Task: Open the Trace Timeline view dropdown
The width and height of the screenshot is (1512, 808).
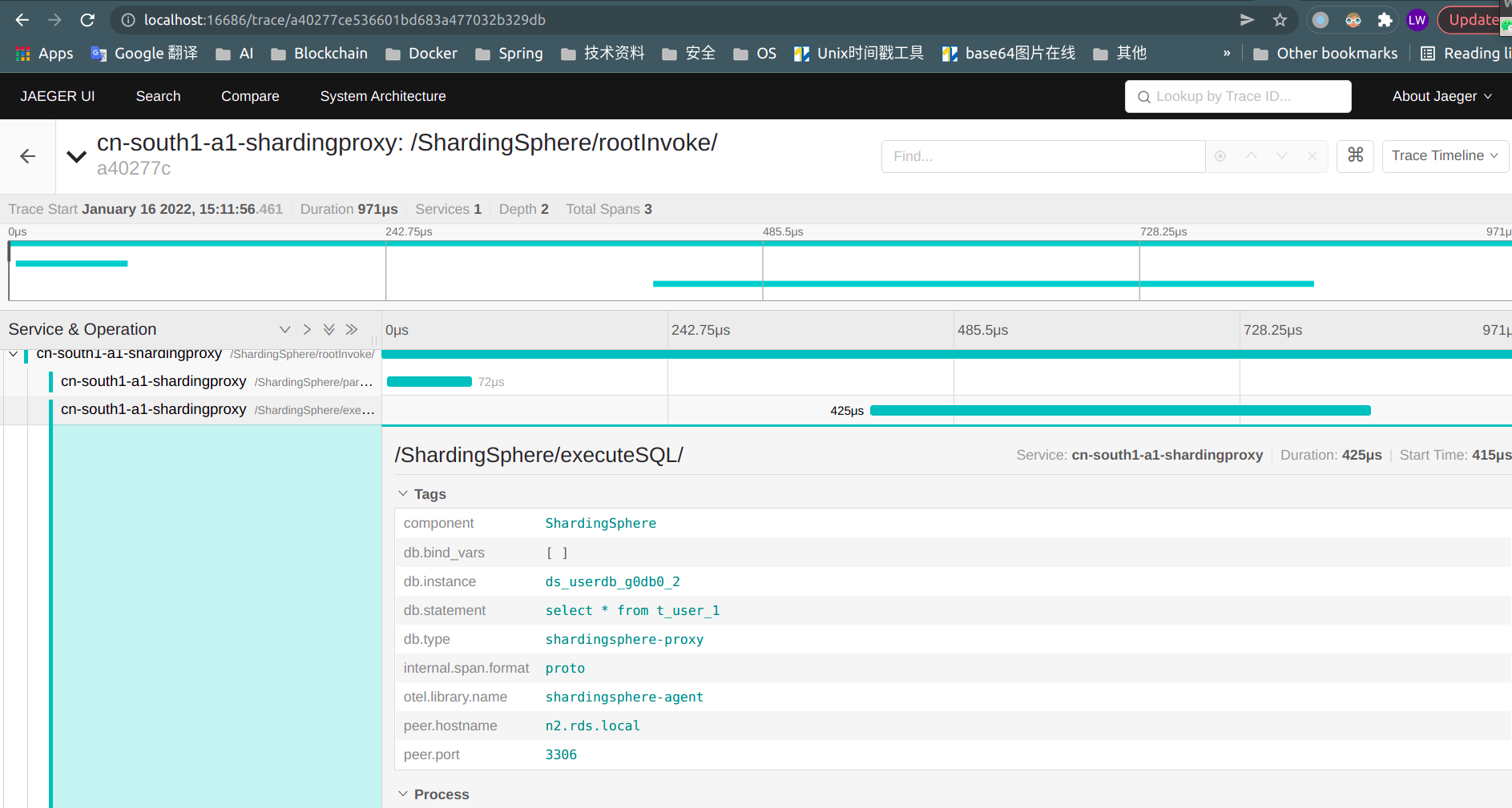Action: click(x=1445, y=156)
